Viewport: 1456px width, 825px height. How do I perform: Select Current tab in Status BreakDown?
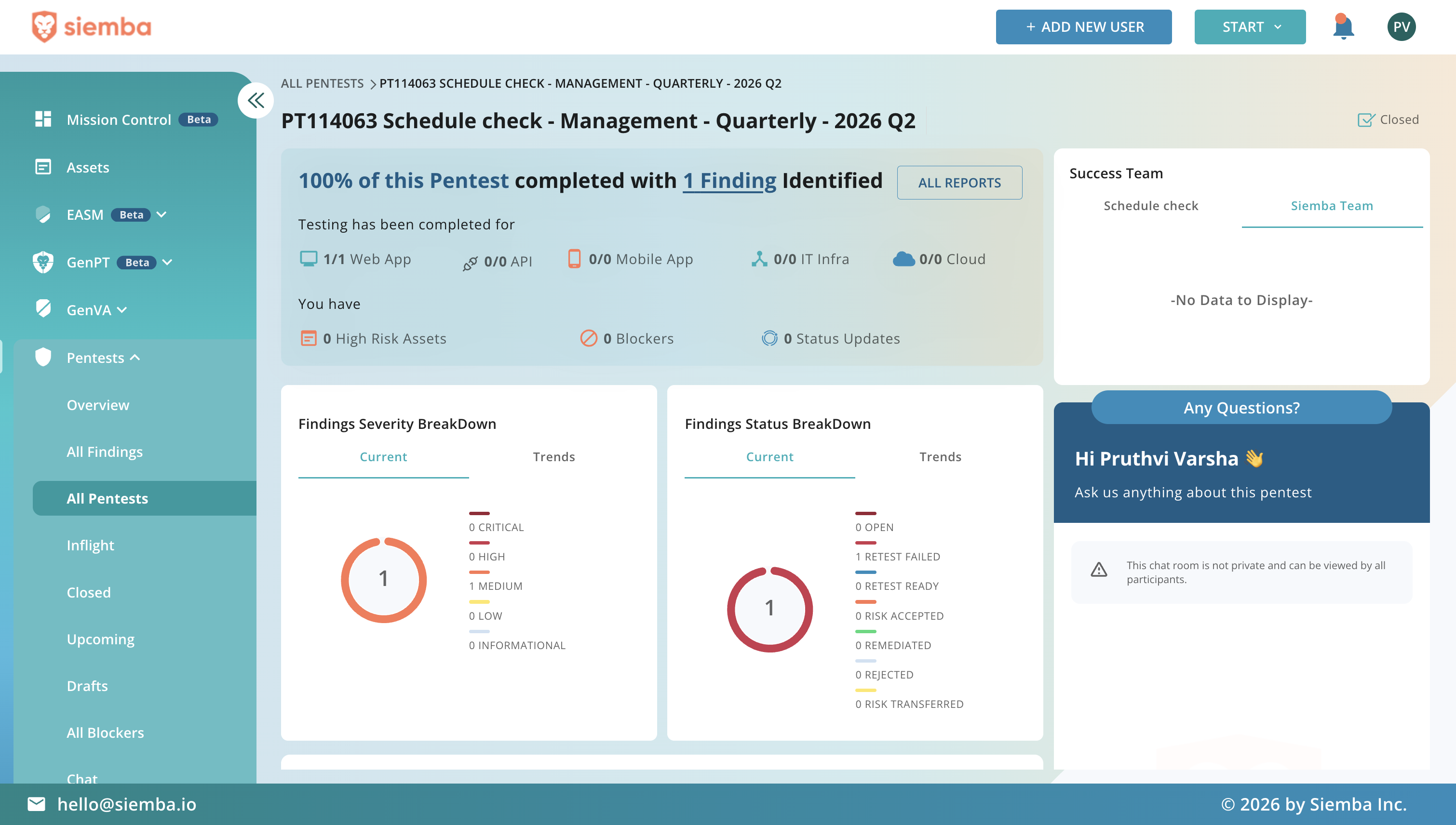tap(769, 457)
